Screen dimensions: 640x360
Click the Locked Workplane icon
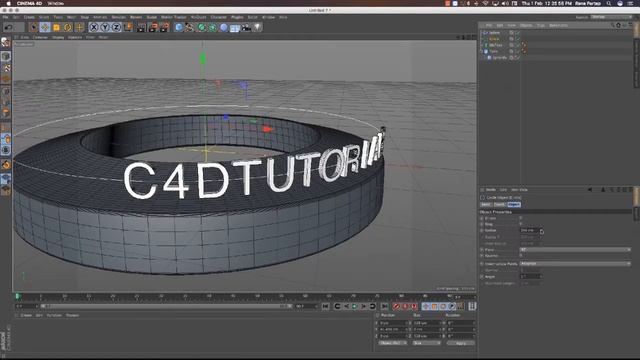point(6,179)
